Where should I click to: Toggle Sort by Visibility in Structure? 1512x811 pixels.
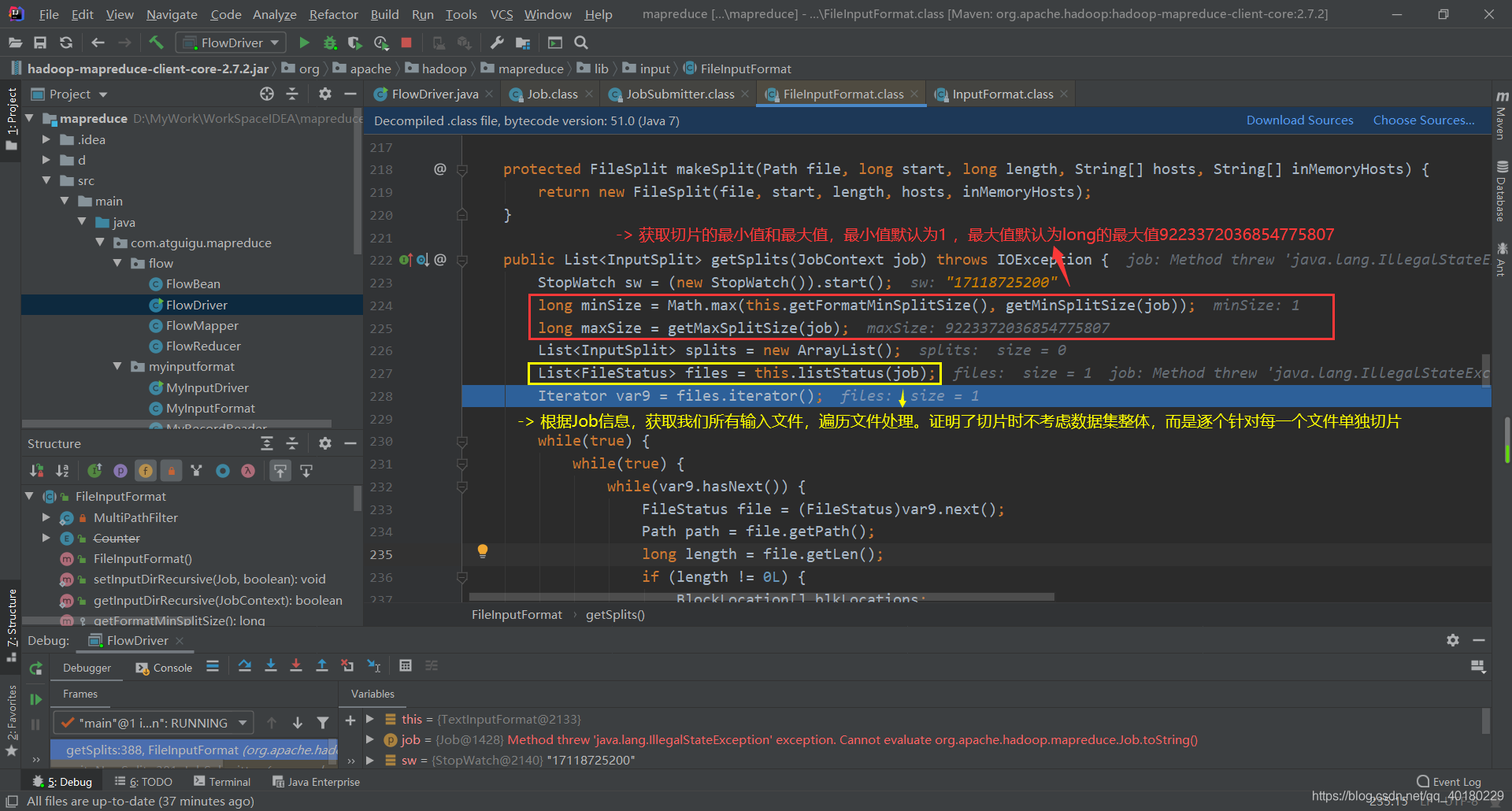37,471
